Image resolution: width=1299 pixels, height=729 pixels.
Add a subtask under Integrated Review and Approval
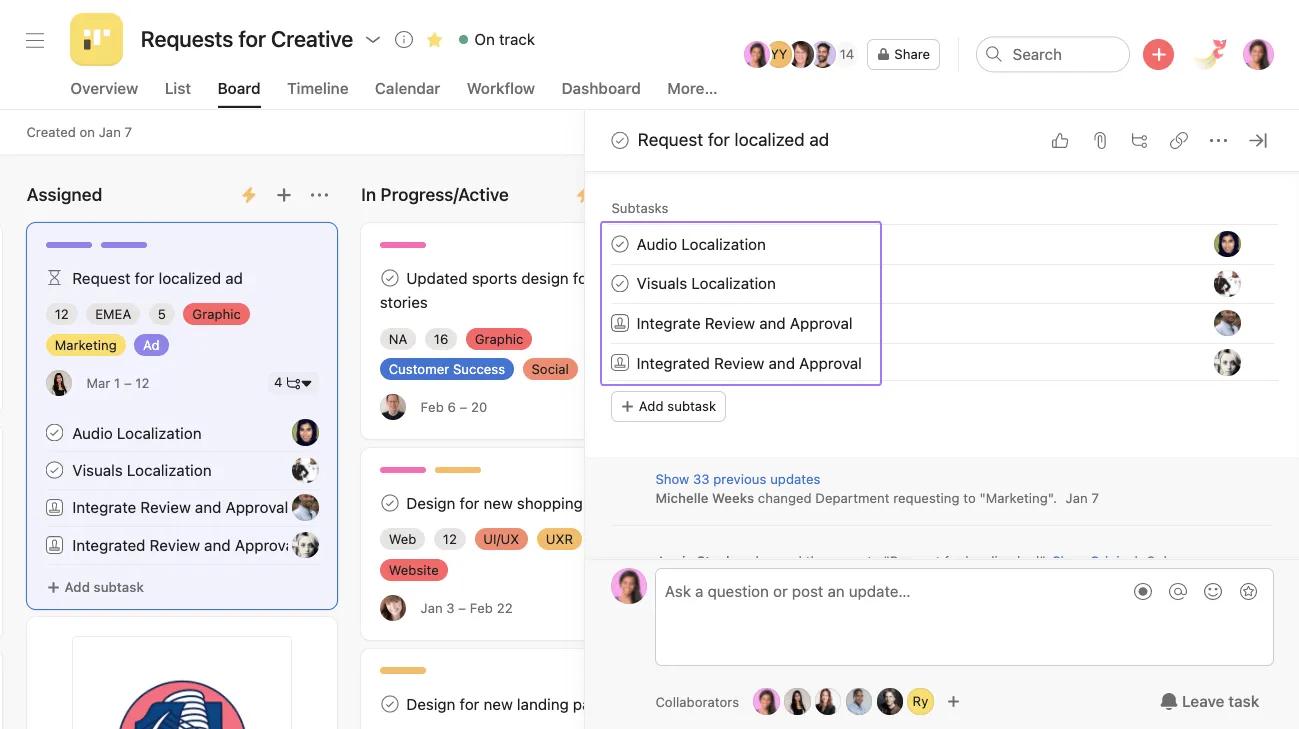[667, 406]
